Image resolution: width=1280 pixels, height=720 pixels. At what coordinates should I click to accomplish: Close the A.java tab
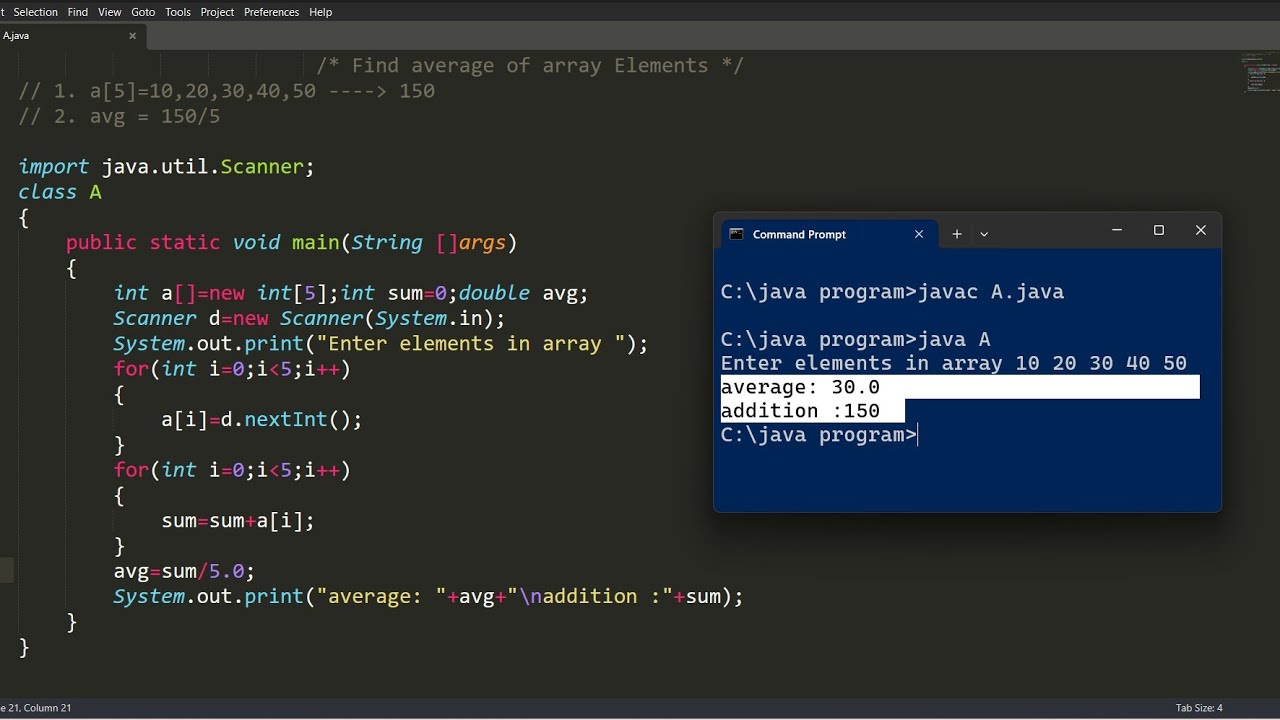pos(132,36)
